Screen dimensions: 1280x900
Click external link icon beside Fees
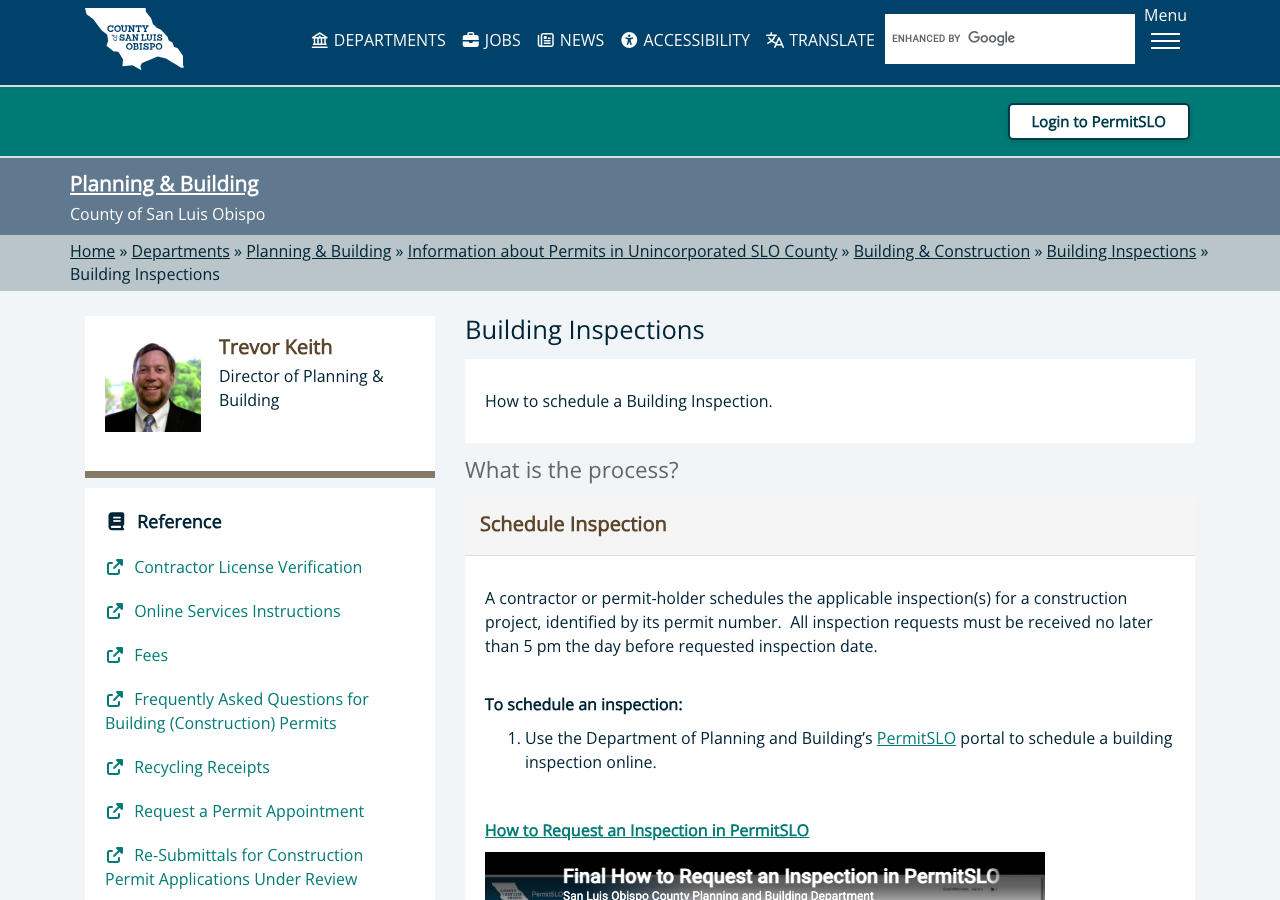coord(115,655)
